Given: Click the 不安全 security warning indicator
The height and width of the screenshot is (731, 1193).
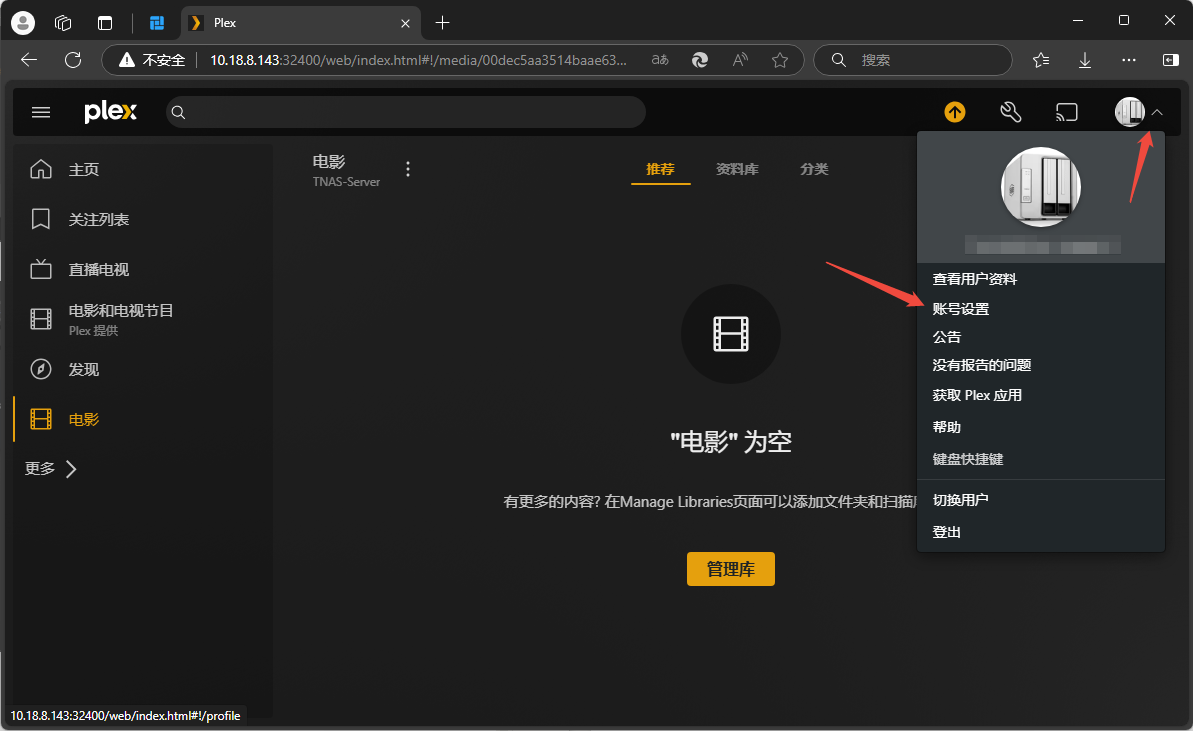Looking at the screenshot, I should (152, 60).
